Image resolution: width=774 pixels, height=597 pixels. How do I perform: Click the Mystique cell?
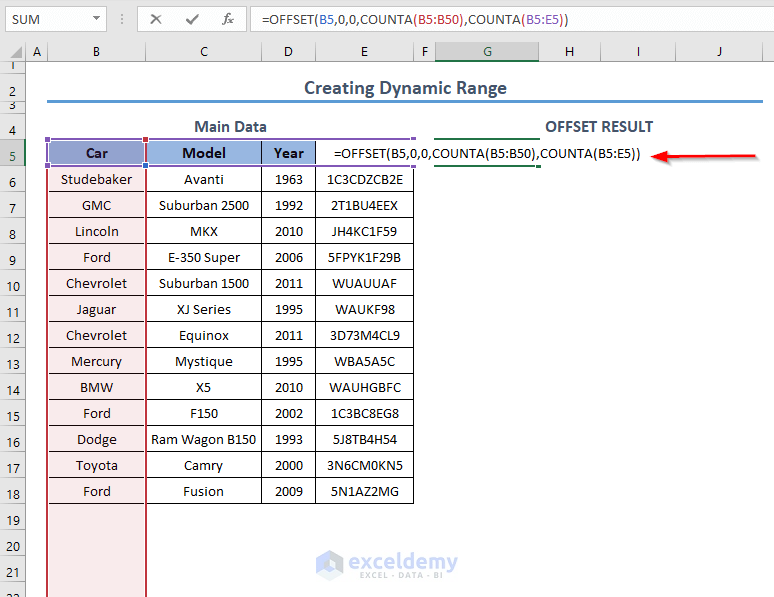pyautogui.click(x=204, y=361)
